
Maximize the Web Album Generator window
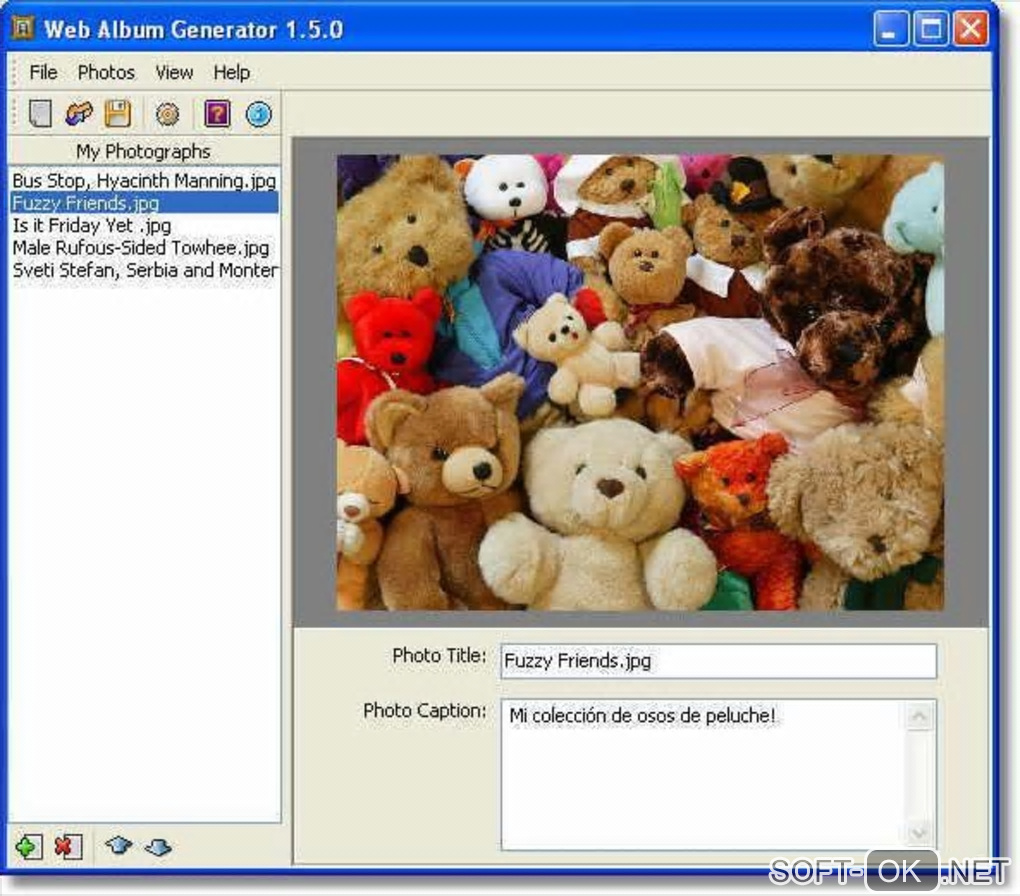930,29
